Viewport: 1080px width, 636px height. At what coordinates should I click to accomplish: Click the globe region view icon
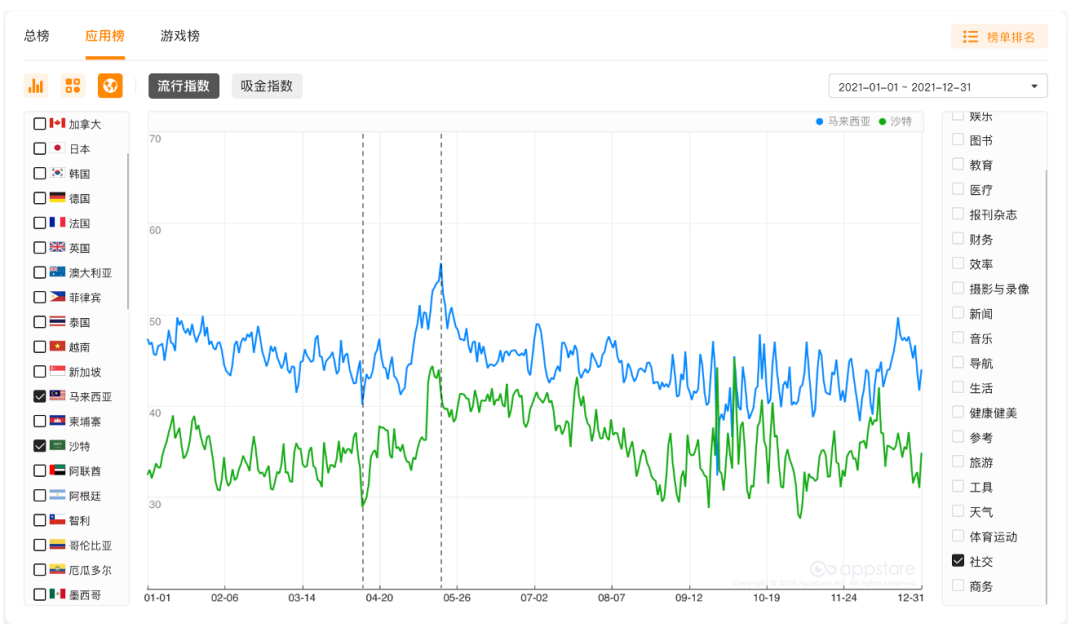click(110, 86)
